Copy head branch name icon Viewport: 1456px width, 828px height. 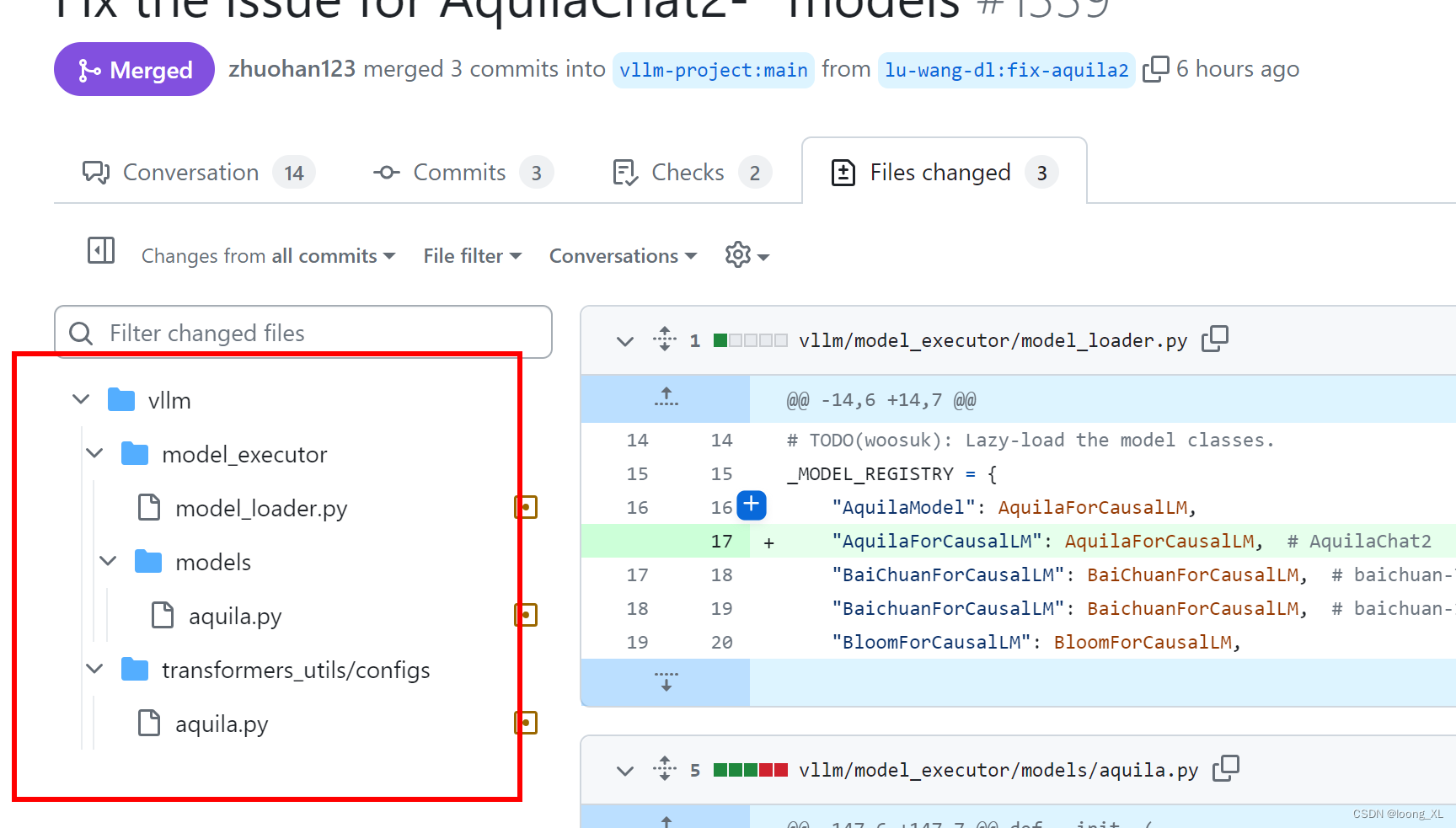[x=1155, y=69]
